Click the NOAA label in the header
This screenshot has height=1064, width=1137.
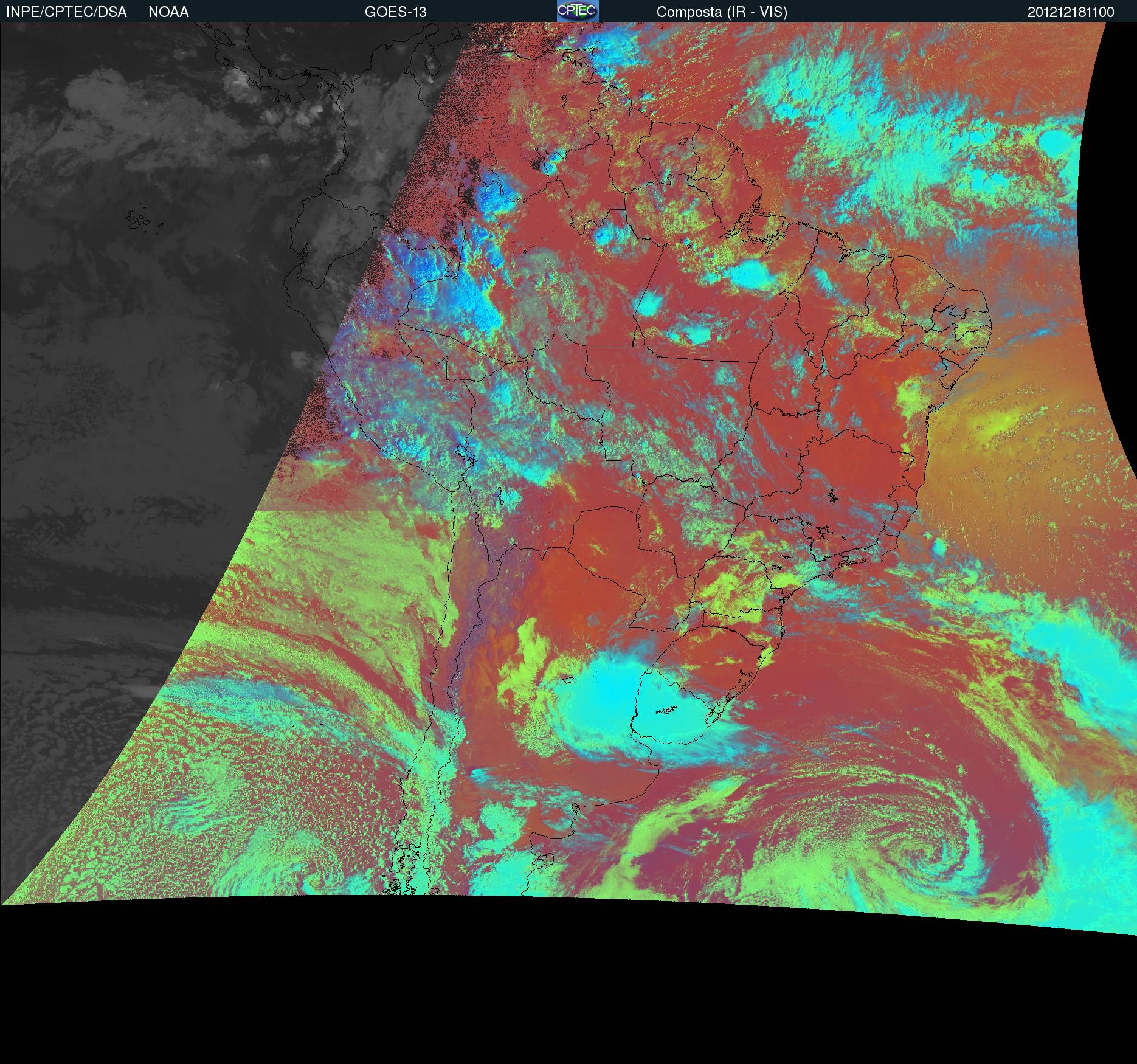168,12
